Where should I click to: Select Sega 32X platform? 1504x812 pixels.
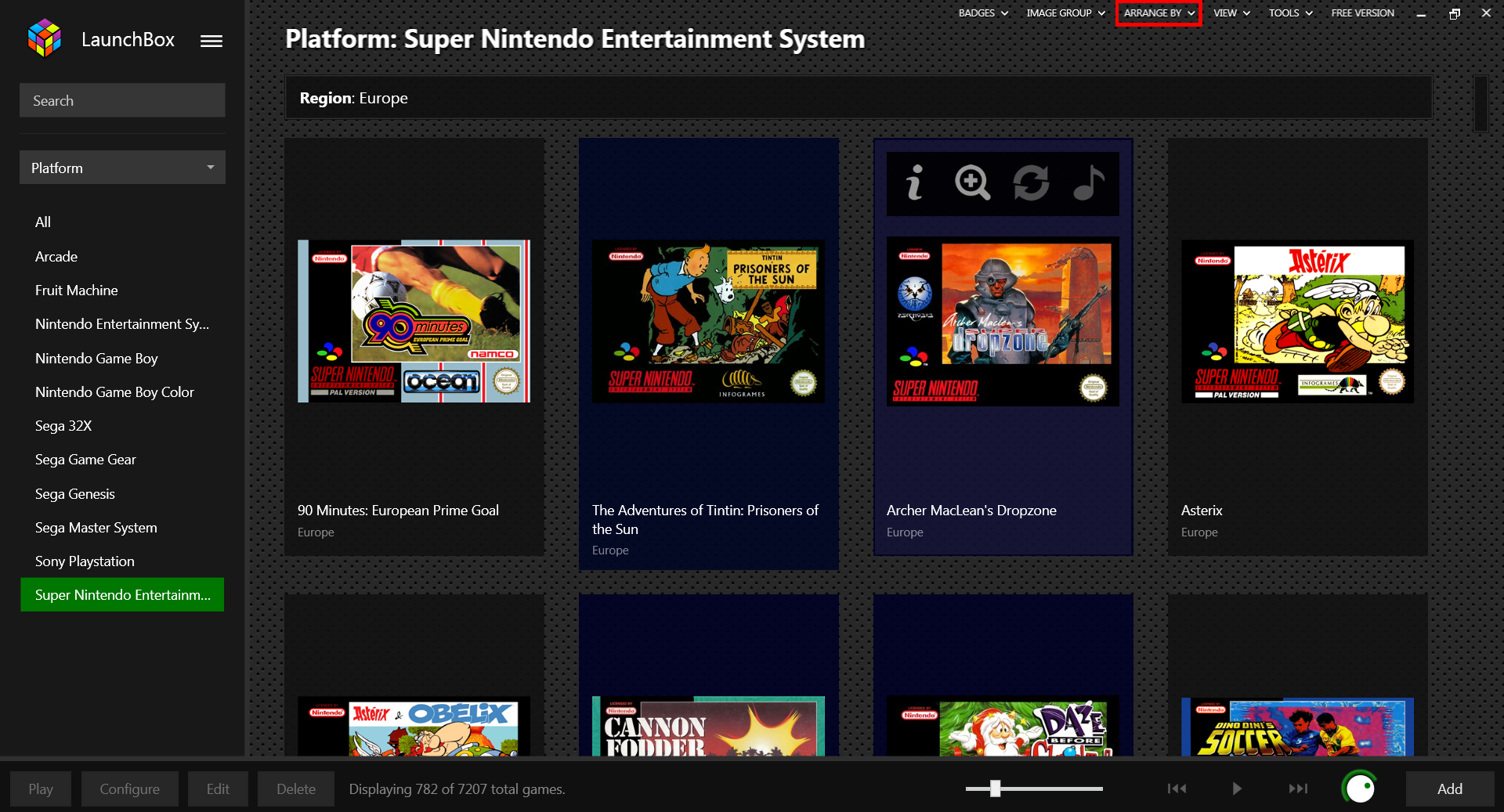(x=122, y=426)
